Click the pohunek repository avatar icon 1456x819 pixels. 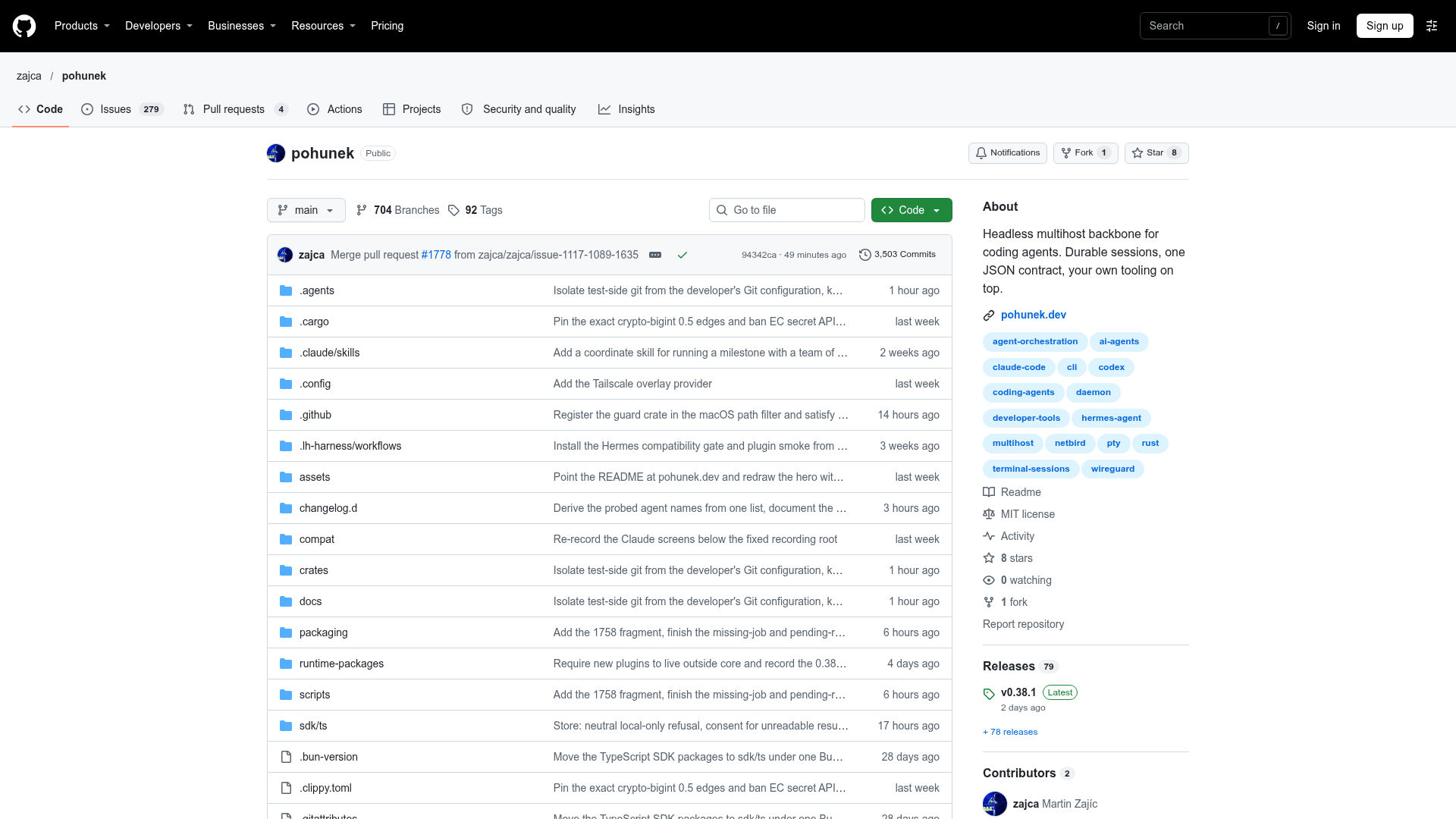point(276,153)
